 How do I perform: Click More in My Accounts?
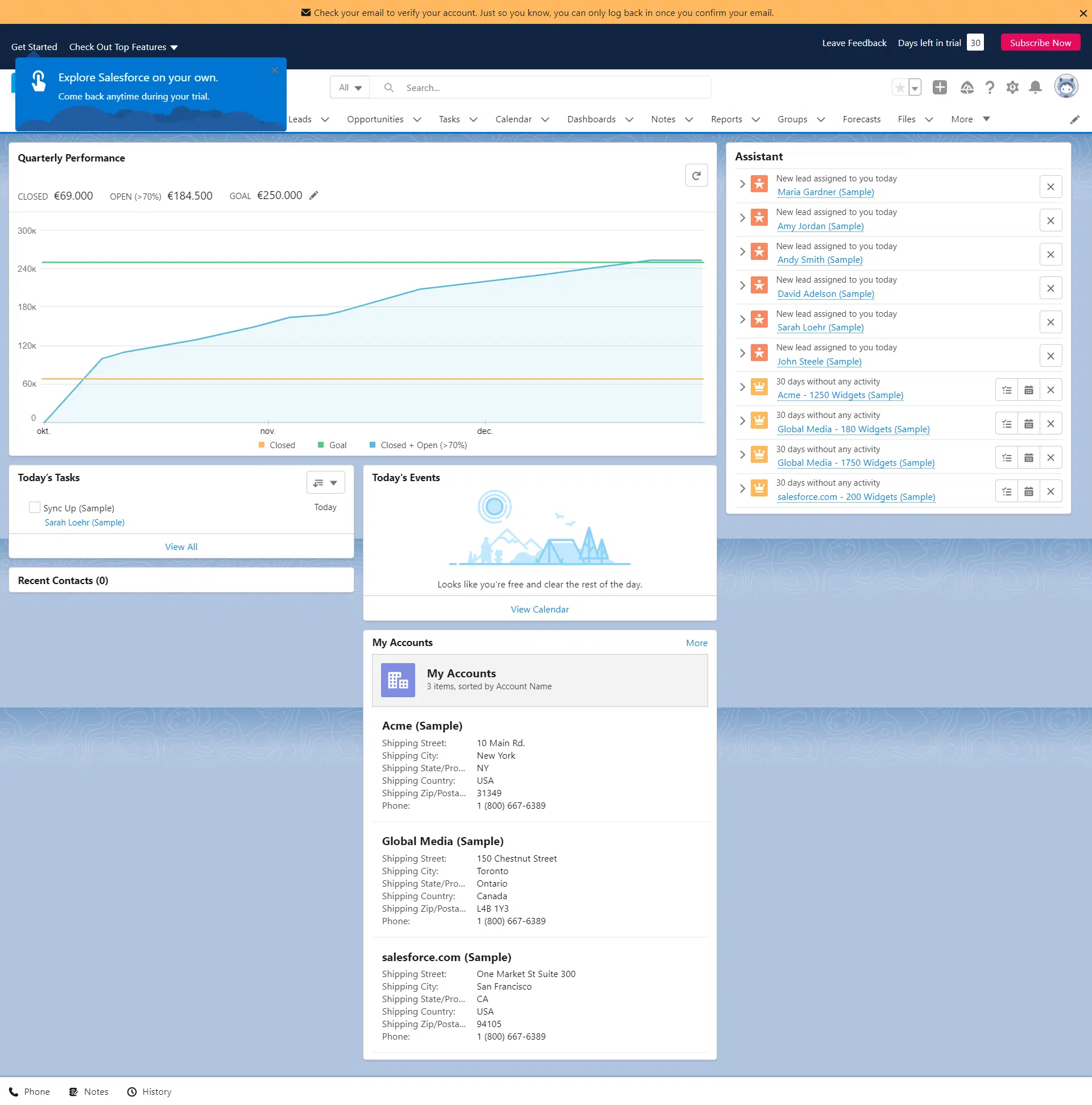coord(697,643)
